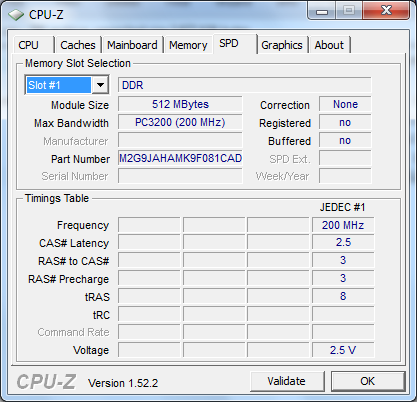This screenshot has height=402, width=417.
Task: Click the 200 MHz frequency cell
Action: click(343, 225)
